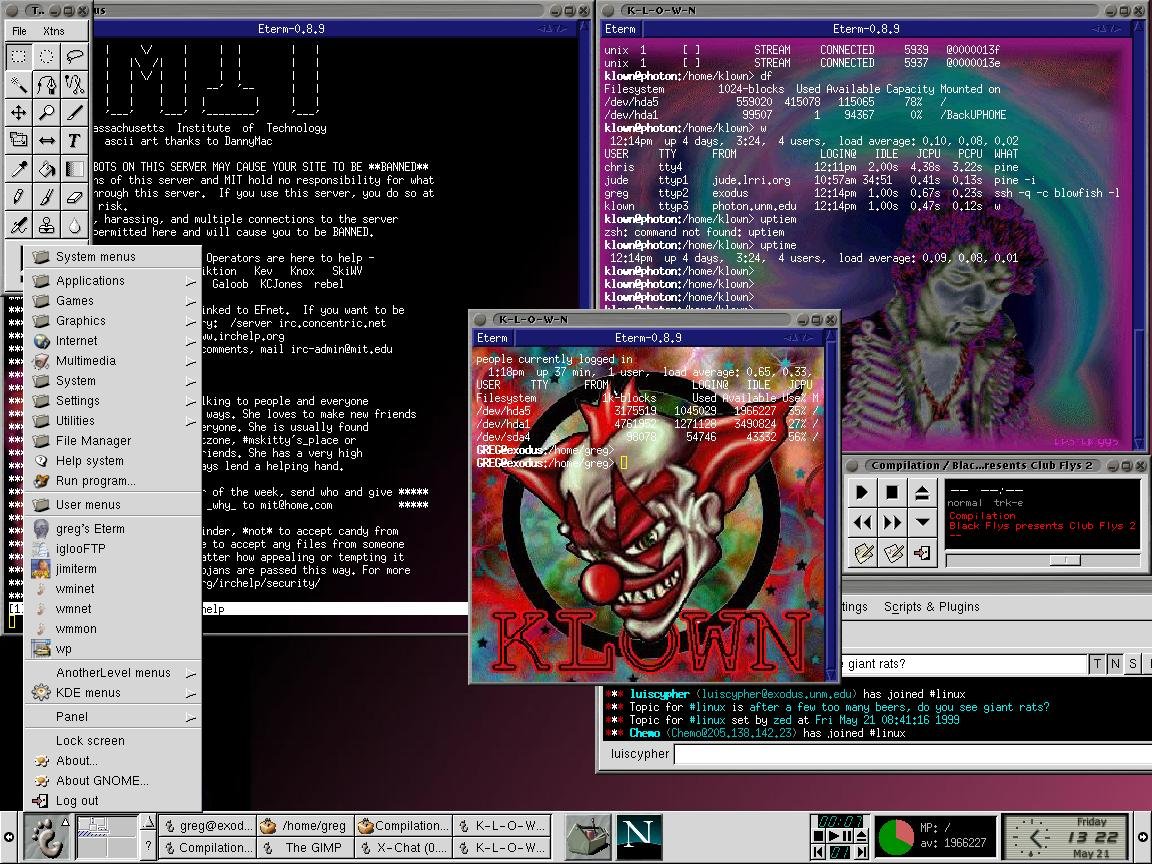Switch to the greg@exod... taskbar button
Image resolution: width=1152 pixels, height=864 pixels.
tap(207, 825)
